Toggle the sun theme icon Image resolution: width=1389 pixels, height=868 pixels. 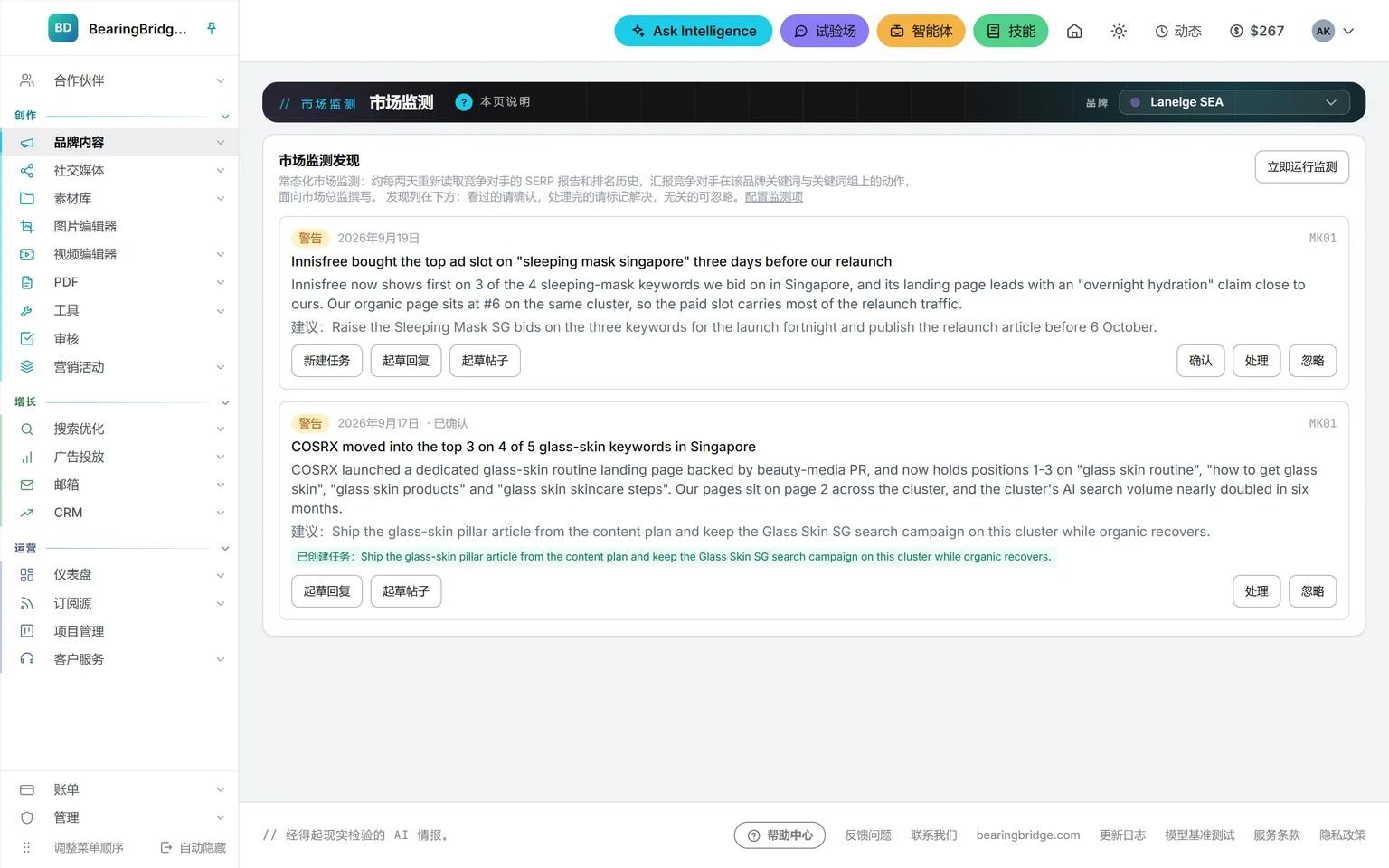(x=1119, y=31)
